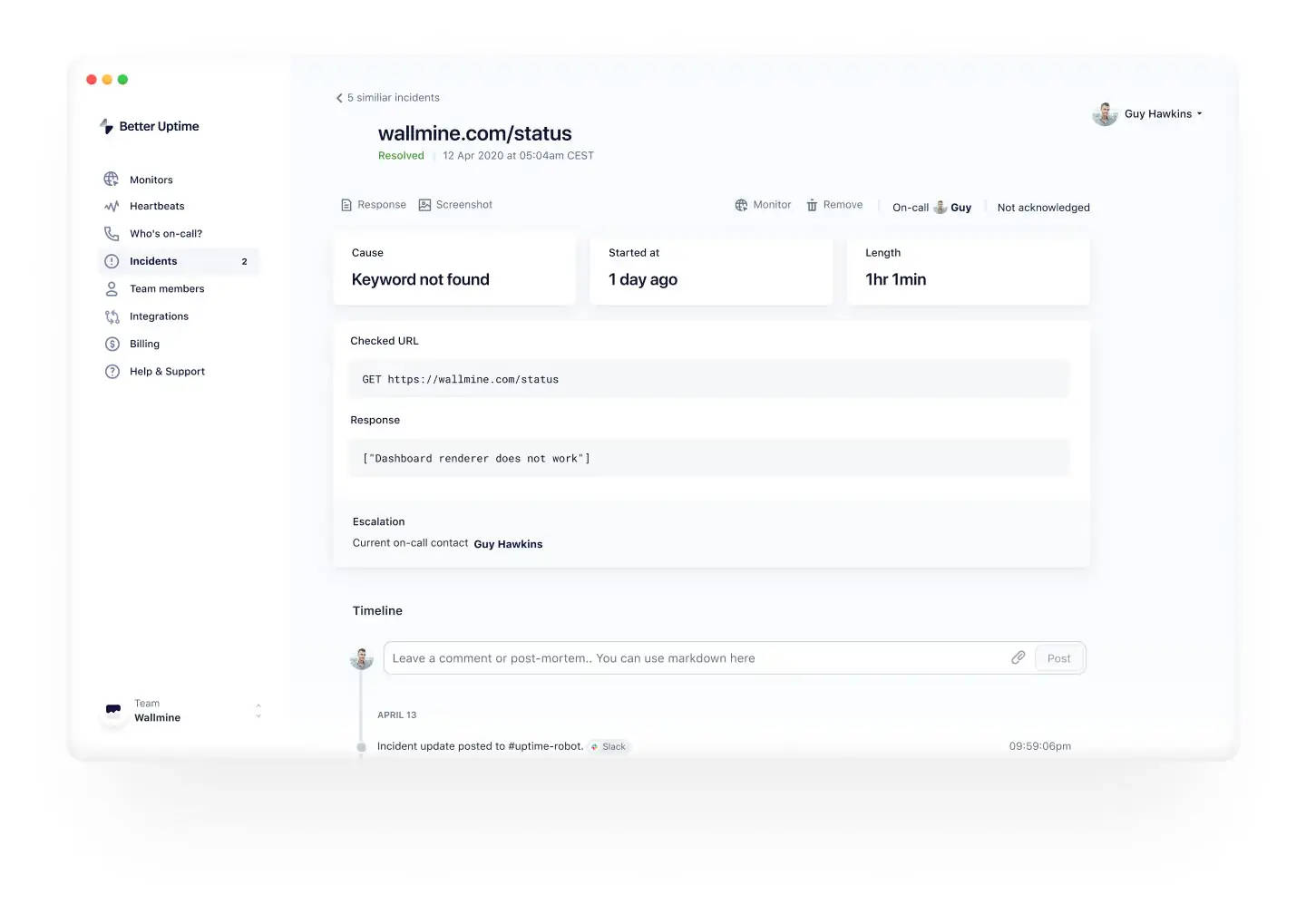Select the Monitors globe icon in sidebar
This screenshot has height=924, width=1306.
click(x=111, y=179)
